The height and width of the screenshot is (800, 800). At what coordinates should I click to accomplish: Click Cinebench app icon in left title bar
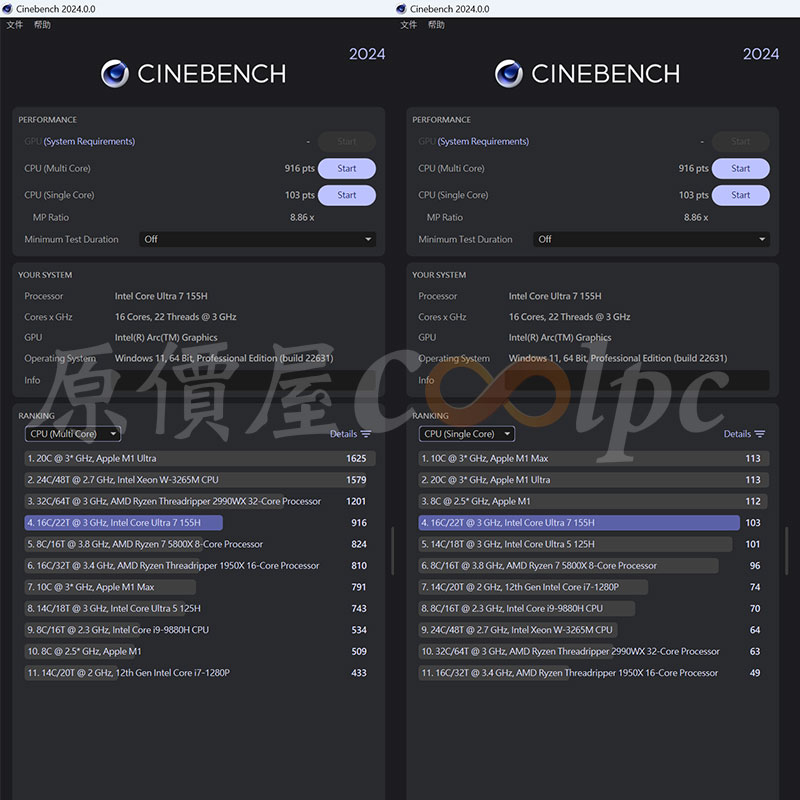click(x=7, y=9)
